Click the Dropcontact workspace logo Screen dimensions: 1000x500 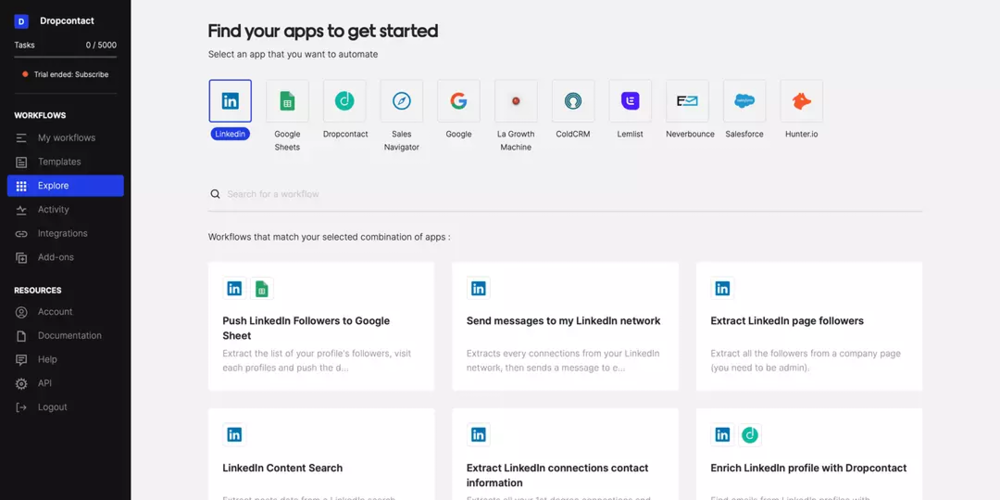(x=21, y=22)
